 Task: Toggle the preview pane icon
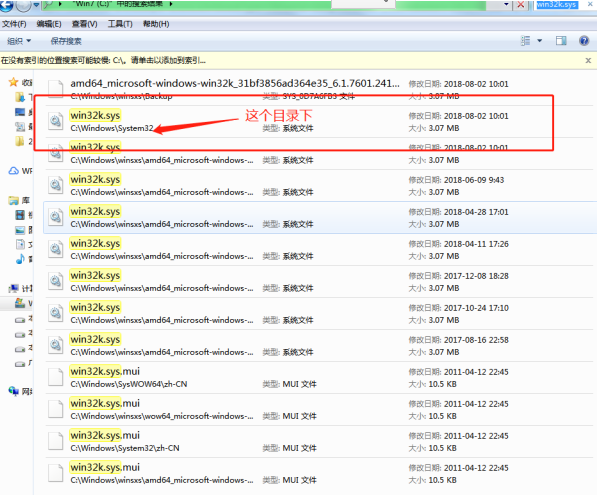click(561, 41)
